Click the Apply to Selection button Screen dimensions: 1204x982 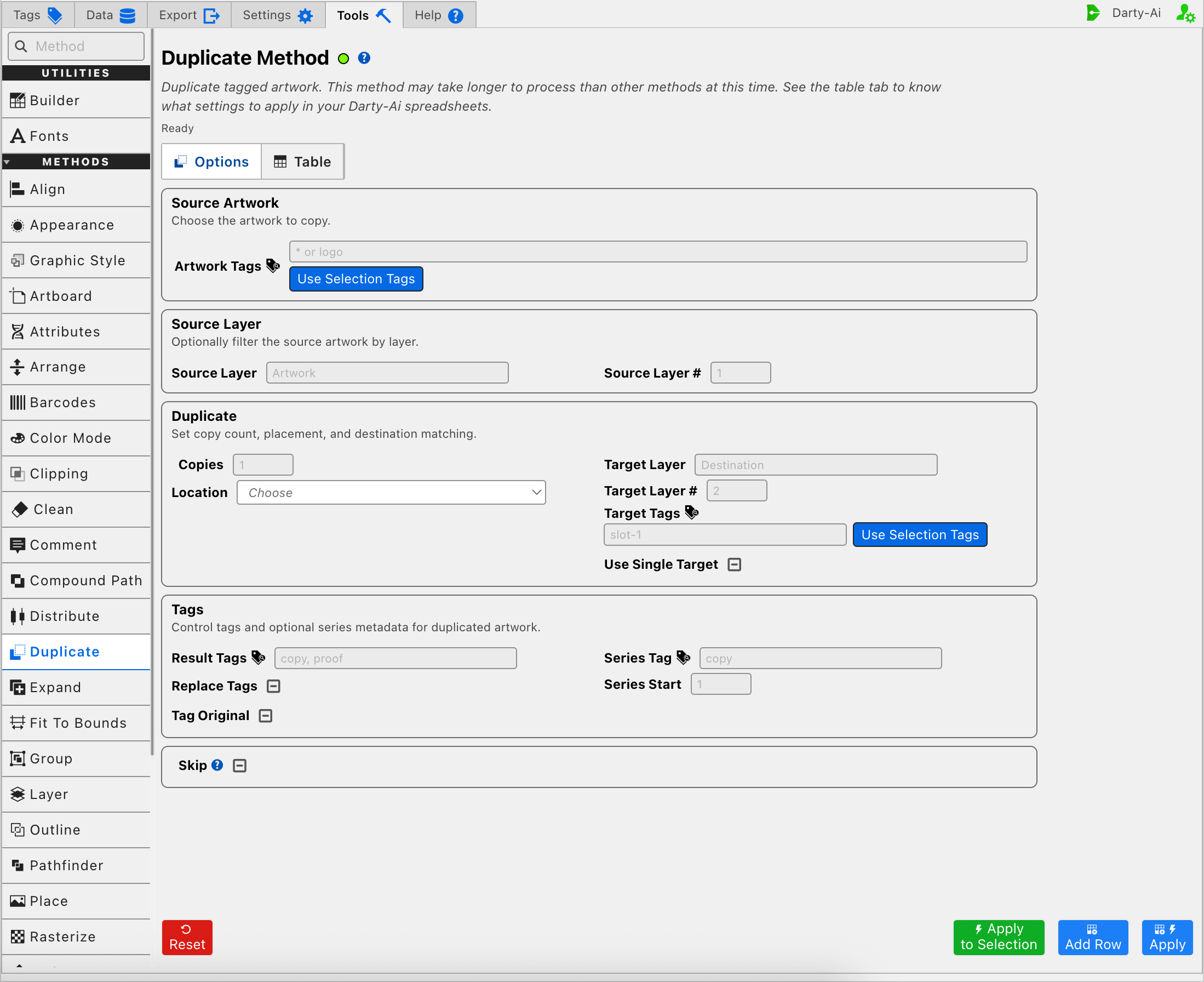click(x=999, y=938)
